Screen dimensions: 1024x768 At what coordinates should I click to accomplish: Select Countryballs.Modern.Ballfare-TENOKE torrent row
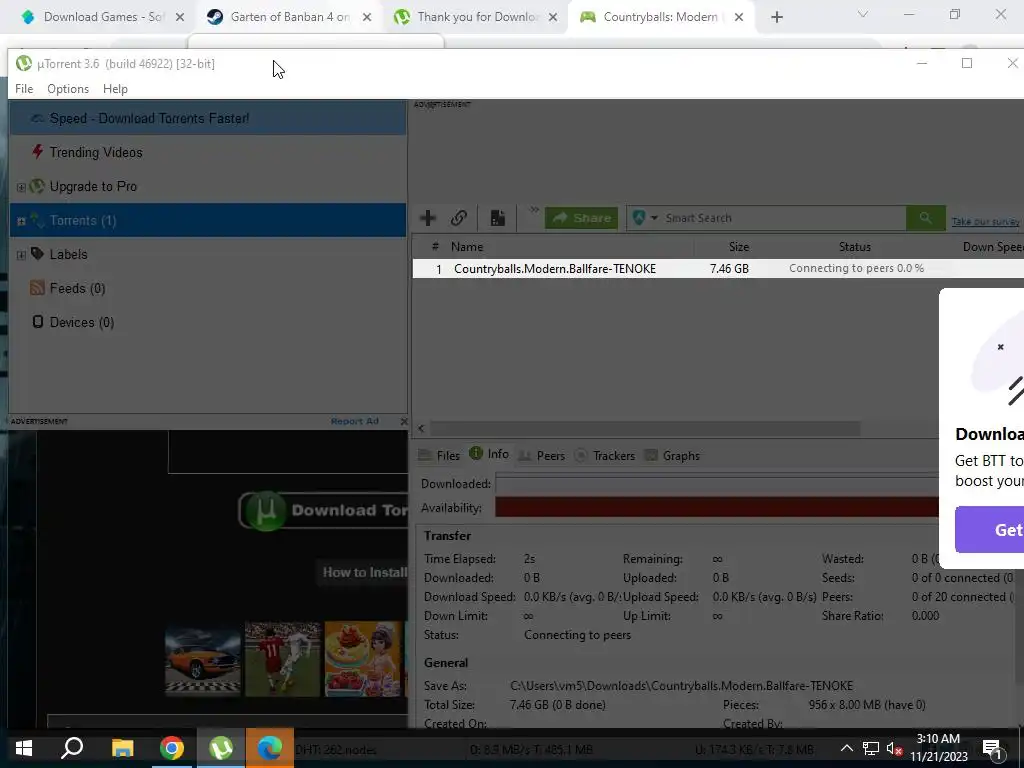(718, 268)
